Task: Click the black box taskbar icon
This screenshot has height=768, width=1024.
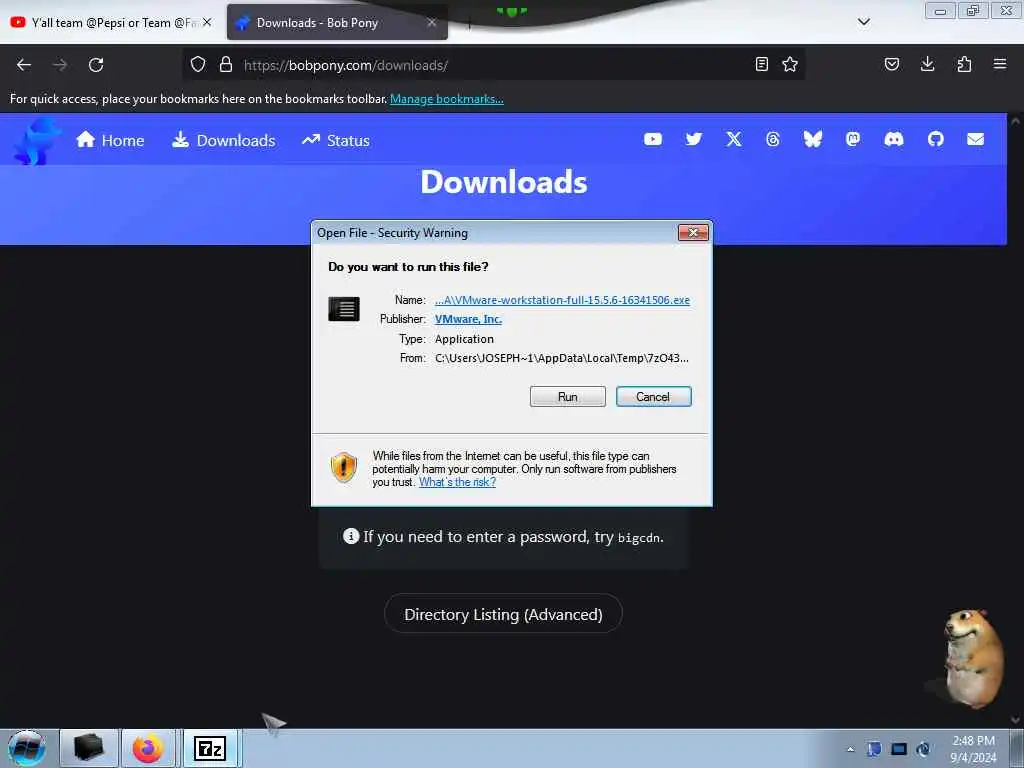Action: coord(89,748)
